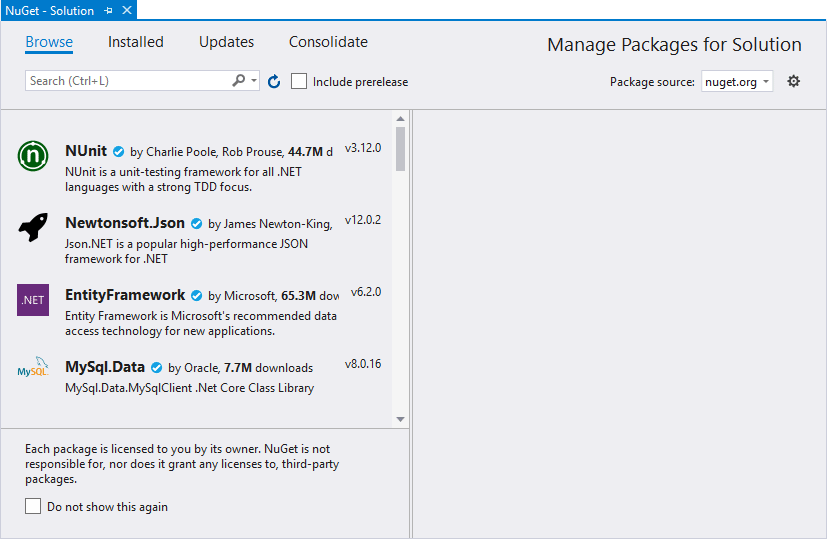
Task: Pin the NuGet - Solution tab
Action: [108, 11]
